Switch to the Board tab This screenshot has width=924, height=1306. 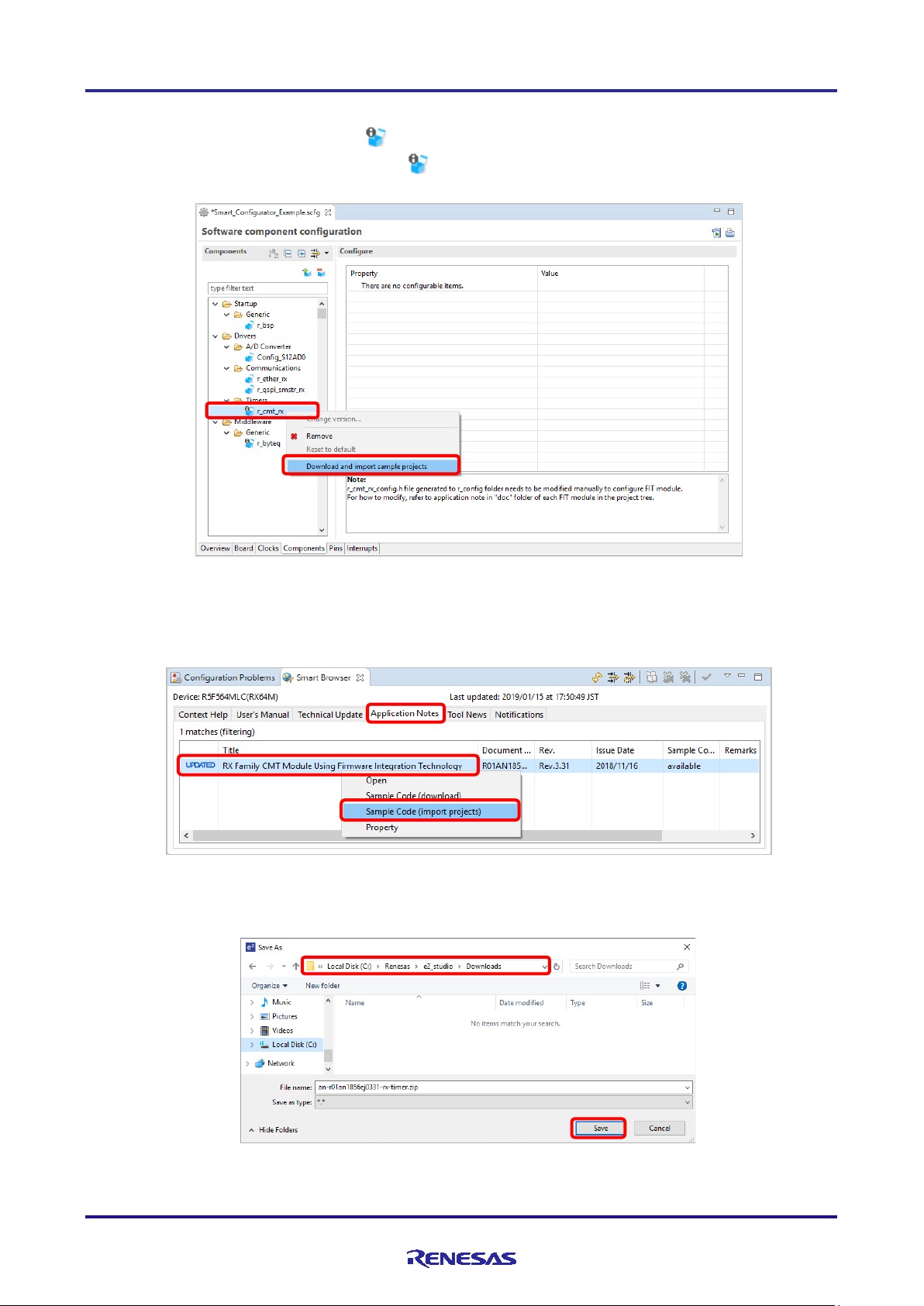point(244,549)
